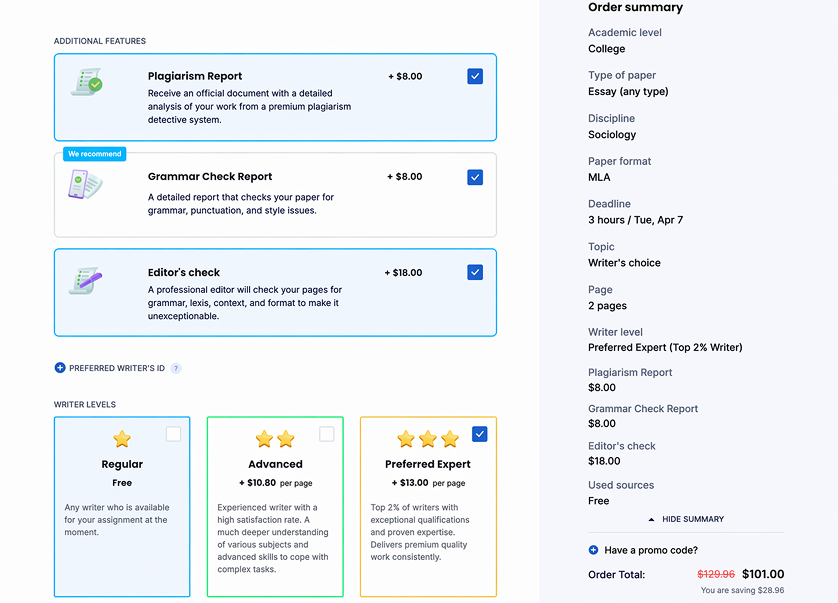Uncheck the Editor's check checkbox
The width and height of the screenshot is (838, 603).
(475, 272)
